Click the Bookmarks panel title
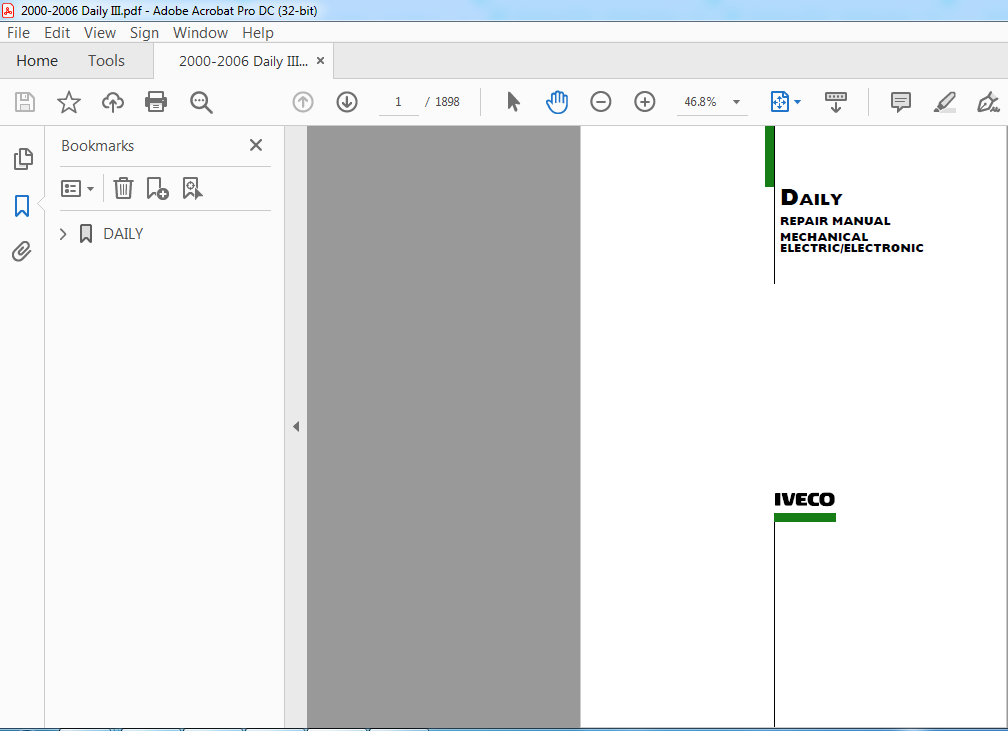The image size is (1008, 731). click(98, 146)
